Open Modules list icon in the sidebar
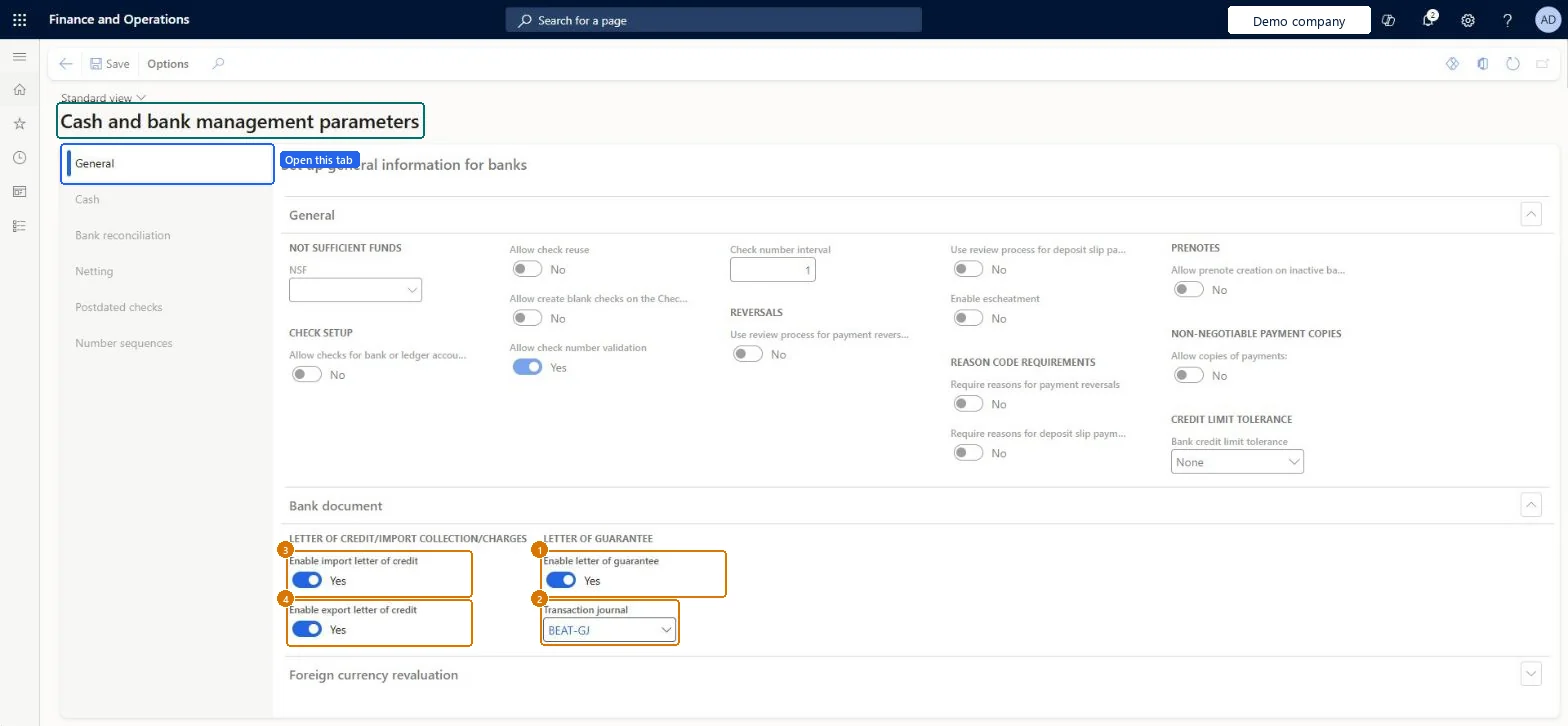Viewport: 1568px width, 726px height. (x=19, y=226)
